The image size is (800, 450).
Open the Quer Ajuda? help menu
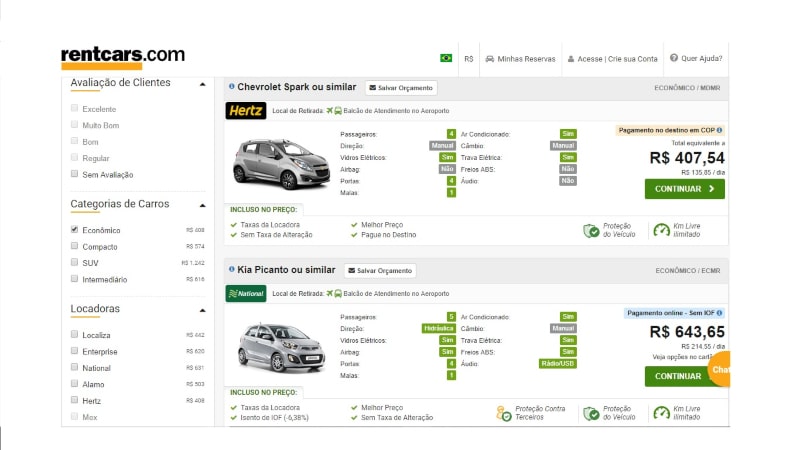click(696, 58)
